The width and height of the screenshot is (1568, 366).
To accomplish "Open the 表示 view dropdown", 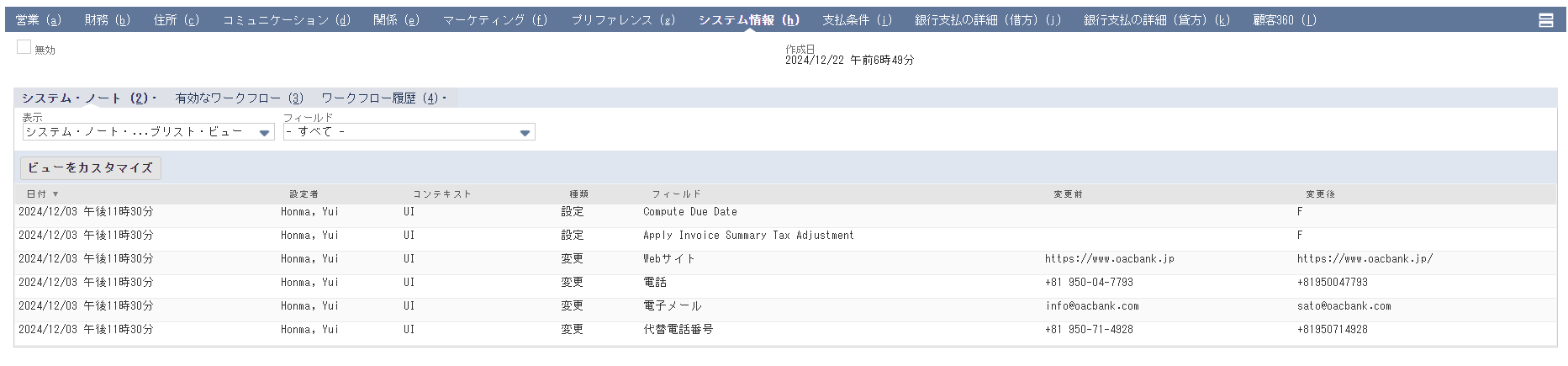I will pyautogui.click(x=148, y=132).
